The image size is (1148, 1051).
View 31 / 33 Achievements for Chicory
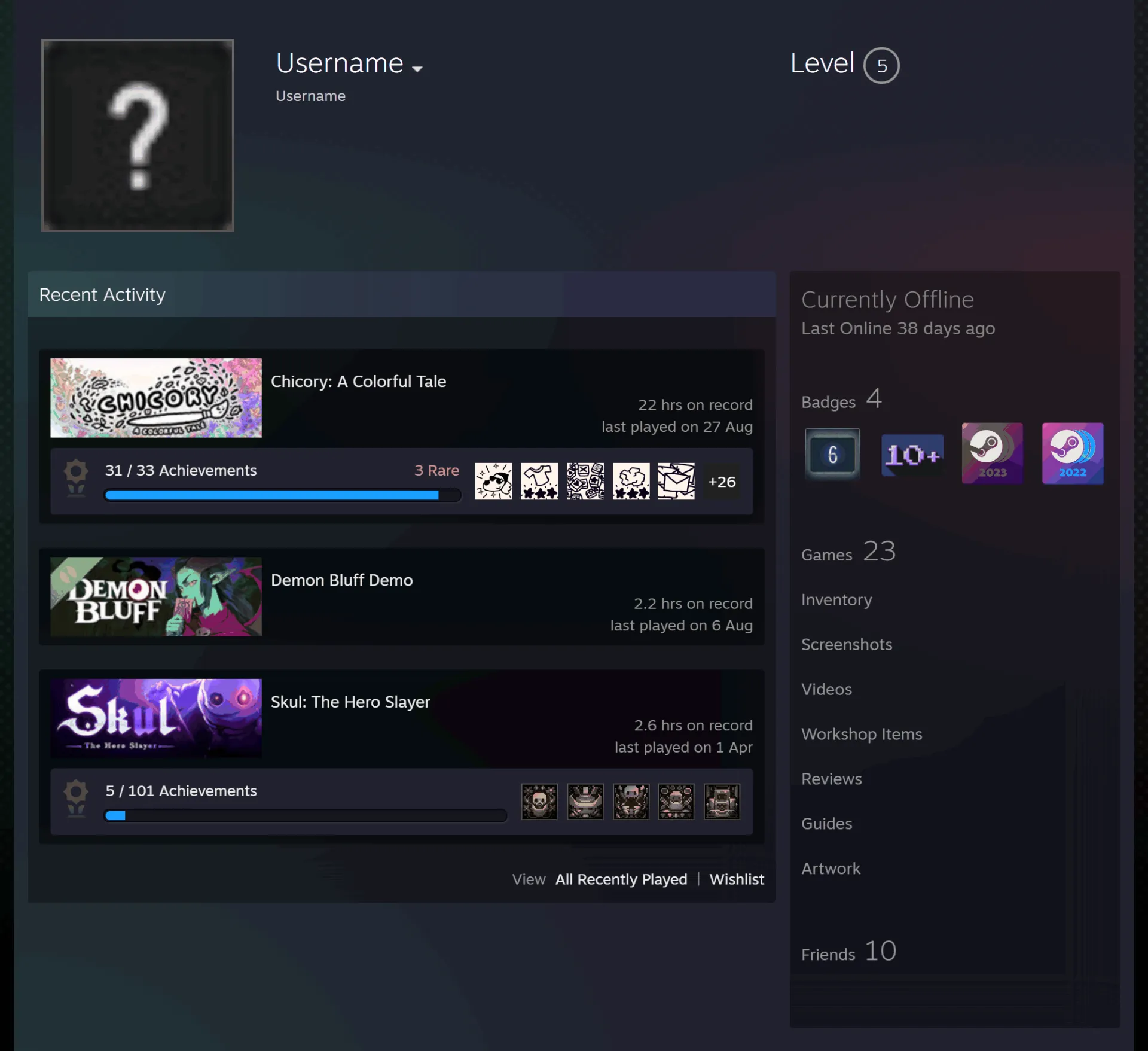tap(181, 470)
